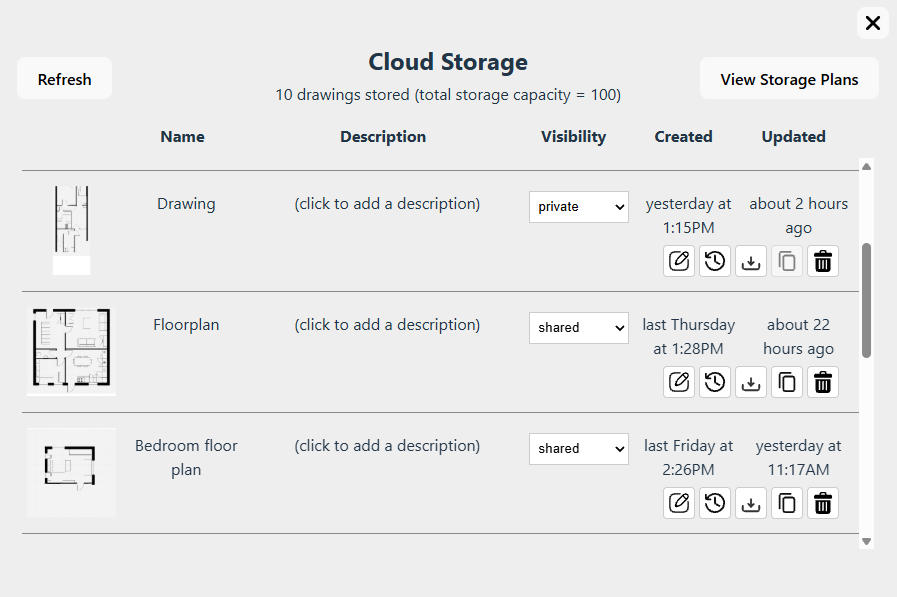Viewport: 897px width, 597px height.
Task: Download the Floorplan drawing
Action: click(751, 382)
